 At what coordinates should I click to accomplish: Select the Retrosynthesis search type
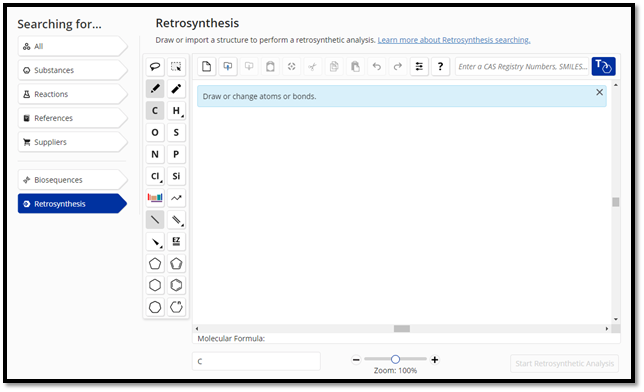coord(73,204)
